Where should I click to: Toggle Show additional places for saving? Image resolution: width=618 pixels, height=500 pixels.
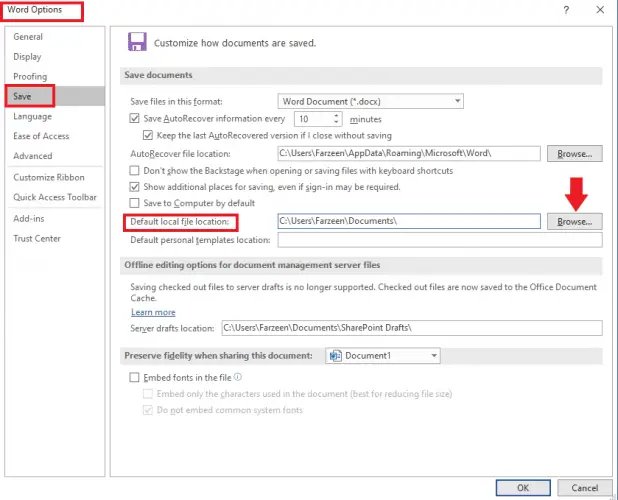coord(134,187)
